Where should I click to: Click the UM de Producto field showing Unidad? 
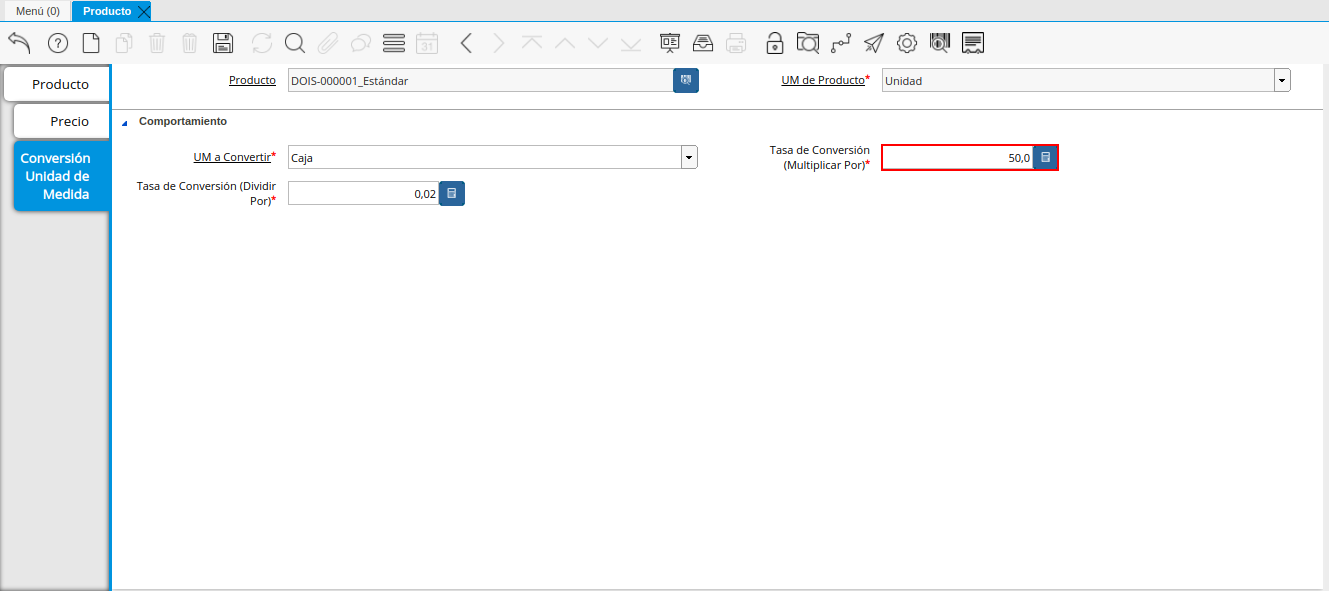(1078, 81)
